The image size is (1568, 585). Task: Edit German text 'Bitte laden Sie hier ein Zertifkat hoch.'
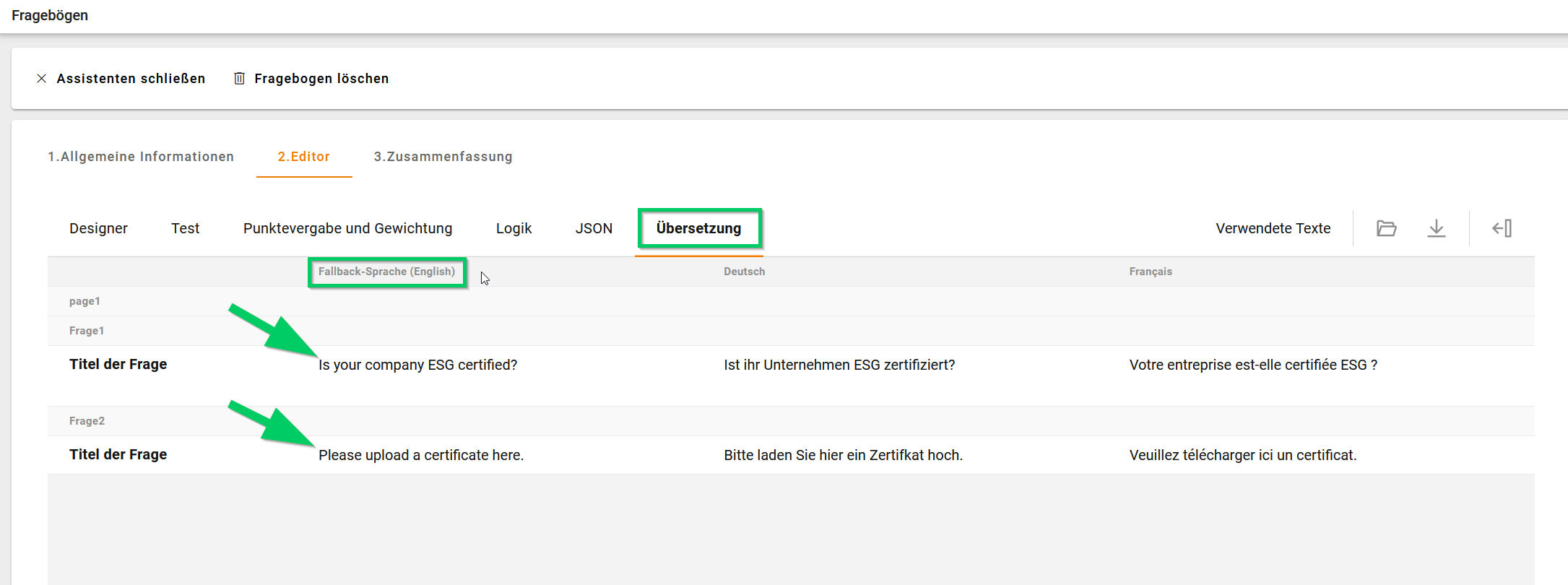[x=843, y=455]
